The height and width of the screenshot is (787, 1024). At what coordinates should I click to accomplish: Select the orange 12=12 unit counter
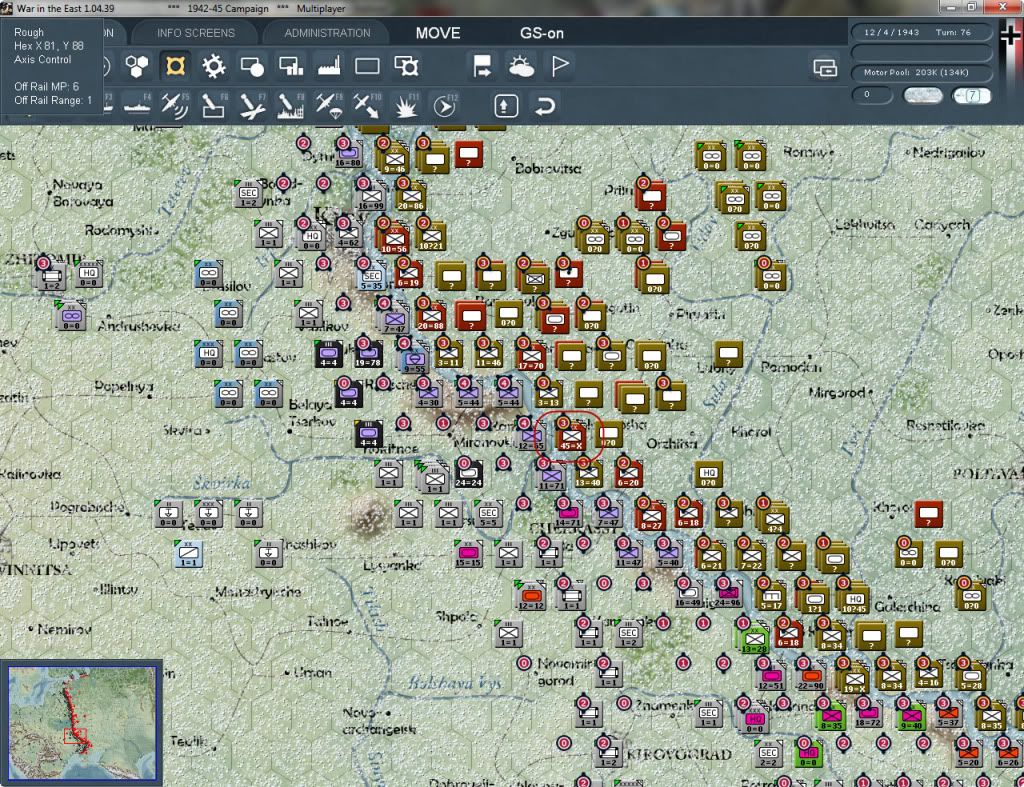(531, 596)
